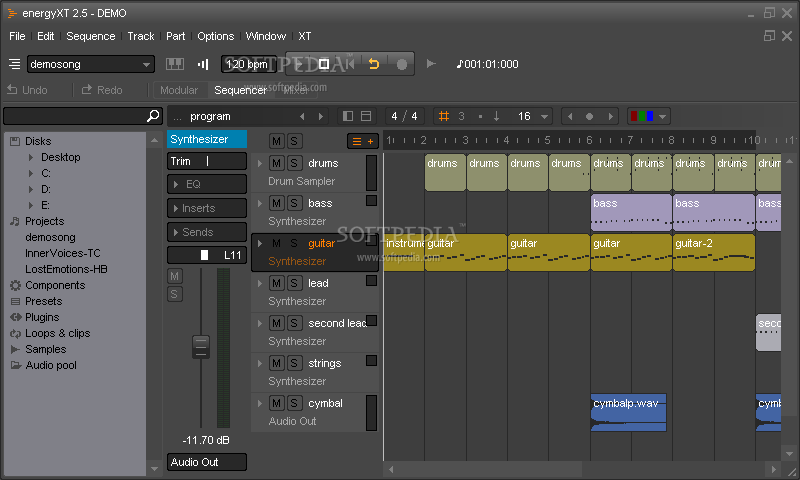Click the L11 pan slider
The image size is (800, 480).
[x=207, y=255]
